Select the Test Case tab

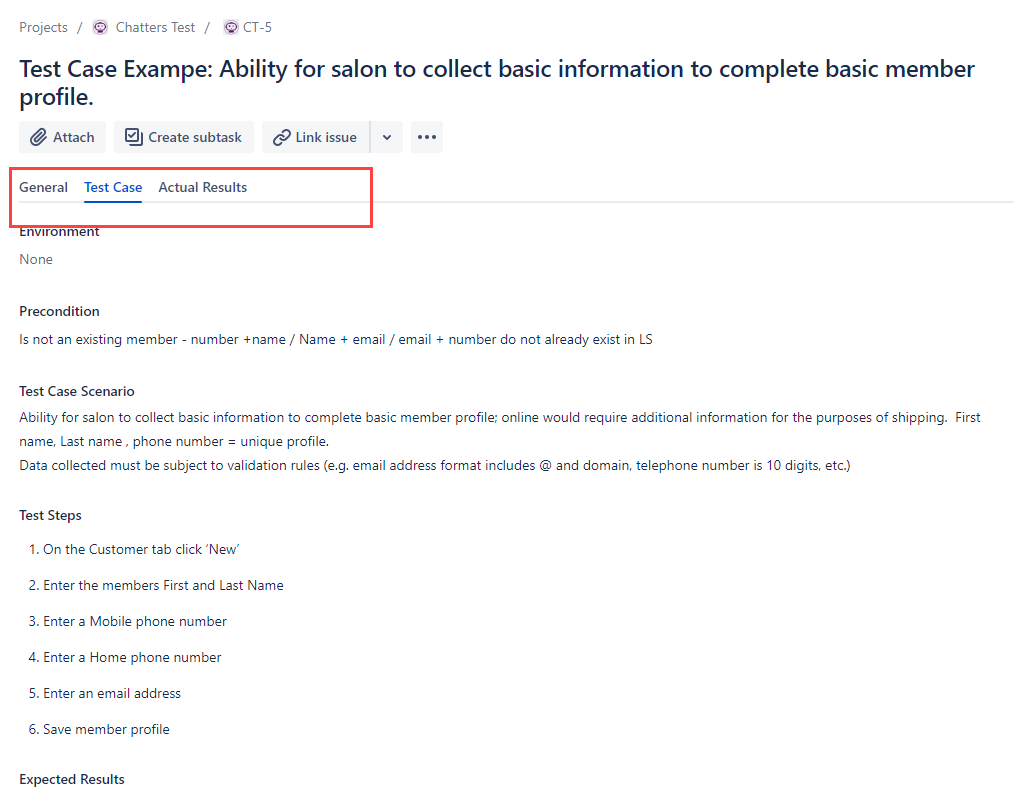[x=112, y=187]
